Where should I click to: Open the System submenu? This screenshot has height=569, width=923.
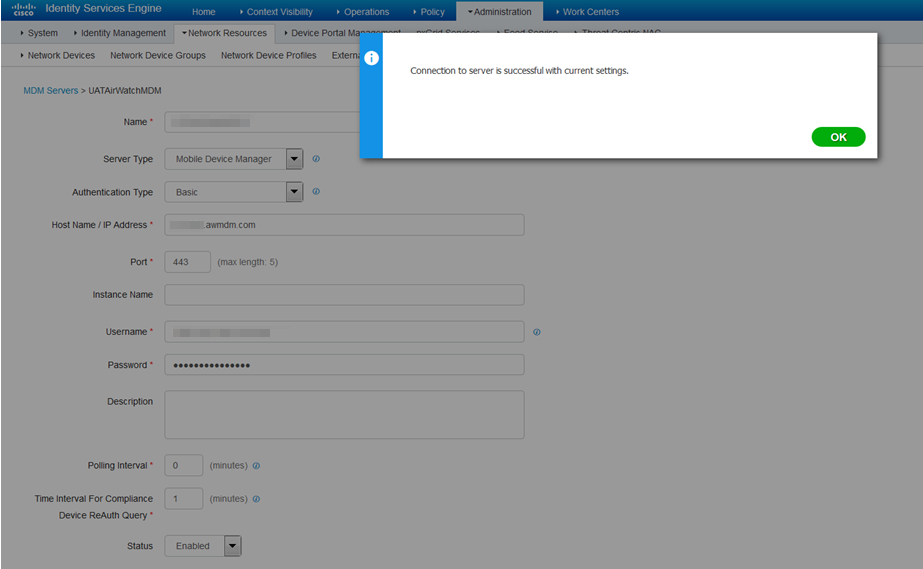pos(39,33)
